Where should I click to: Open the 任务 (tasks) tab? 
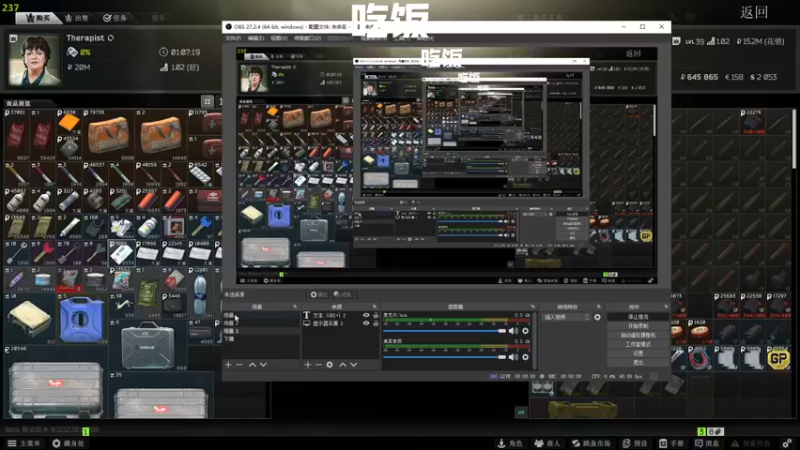click(x=115, y=18)
